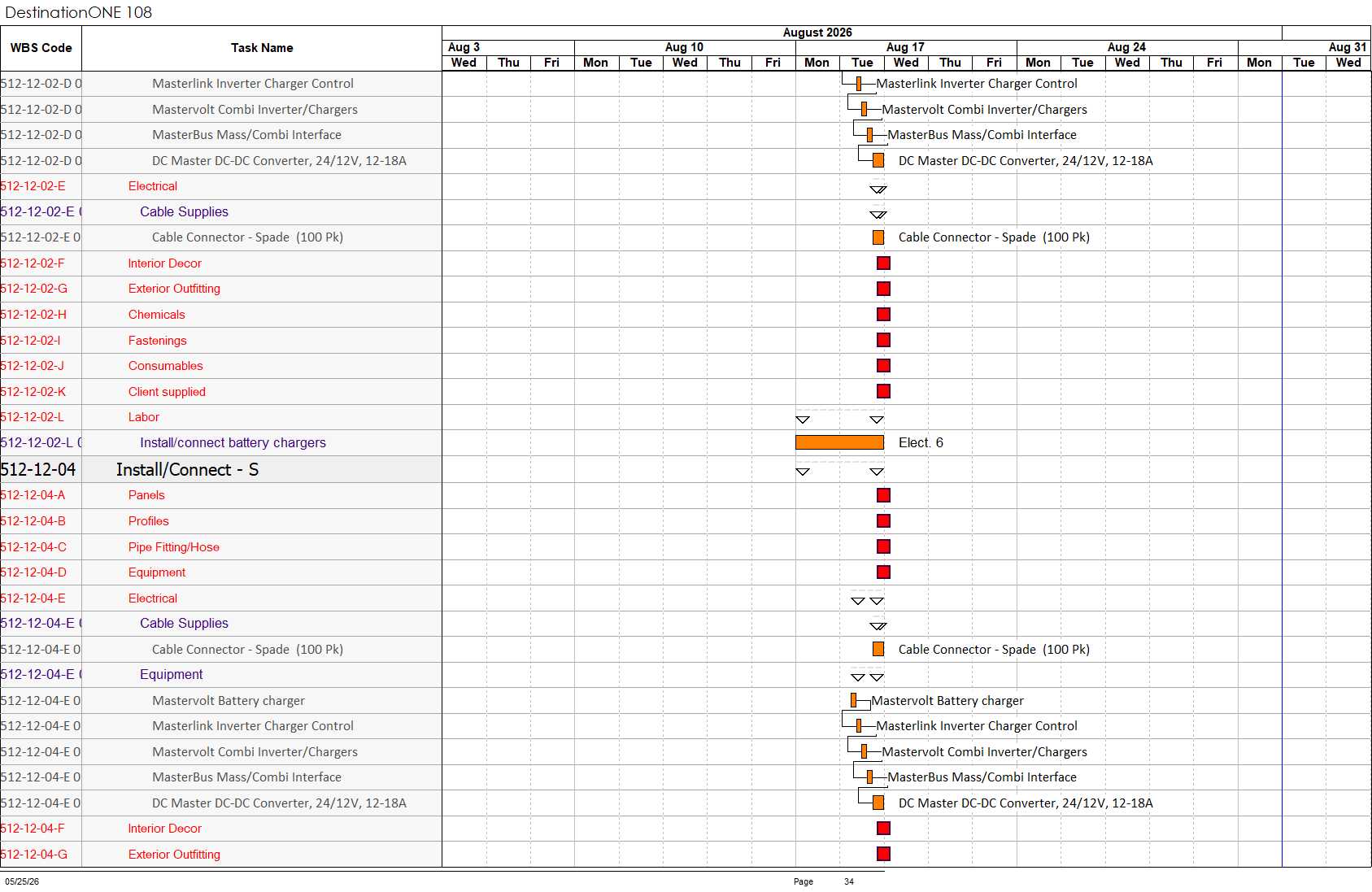Viewport: 1372px width, 892px height.
Task: Select the Consumables task name
Action: click(166, 366)
